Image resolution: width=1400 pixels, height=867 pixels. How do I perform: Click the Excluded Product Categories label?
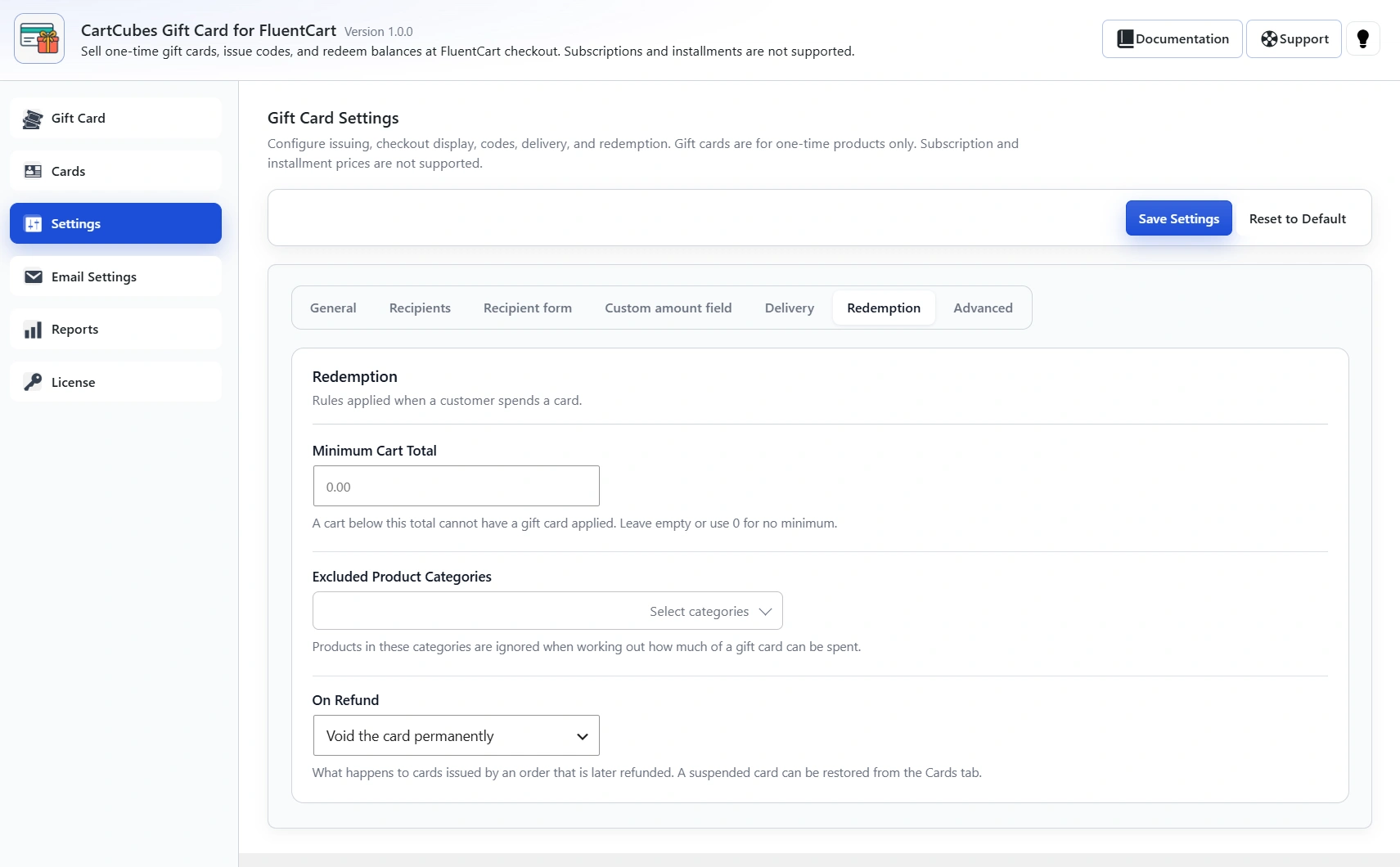coord(402,577)
